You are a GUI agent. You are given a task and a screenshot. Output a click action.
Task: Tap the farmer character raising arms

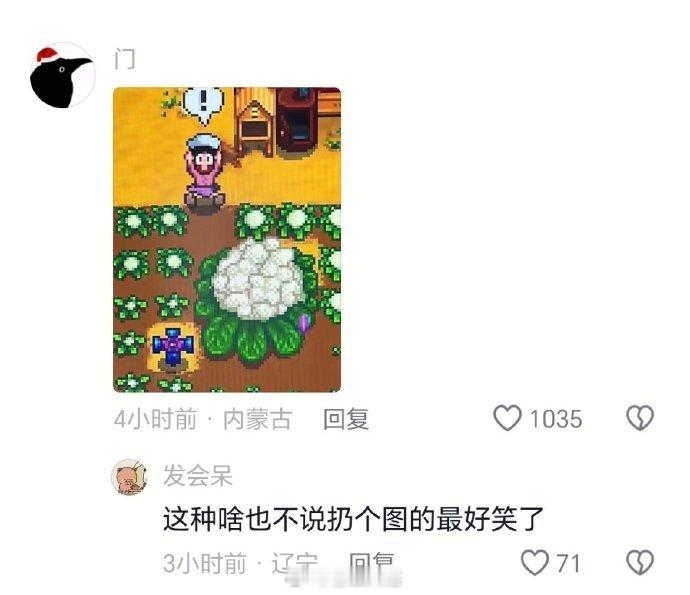coord(204,174)
